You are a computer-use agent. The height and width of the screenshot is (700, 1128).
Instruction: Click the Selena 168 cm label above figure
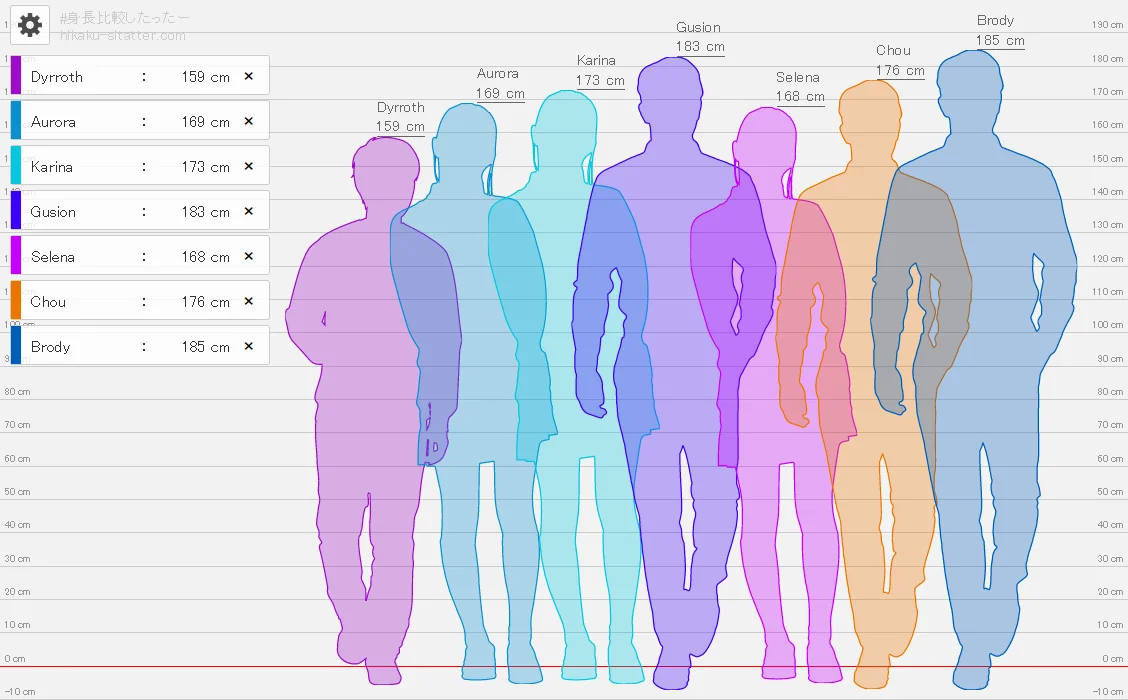pyautogui.click(x=799, y=88)
